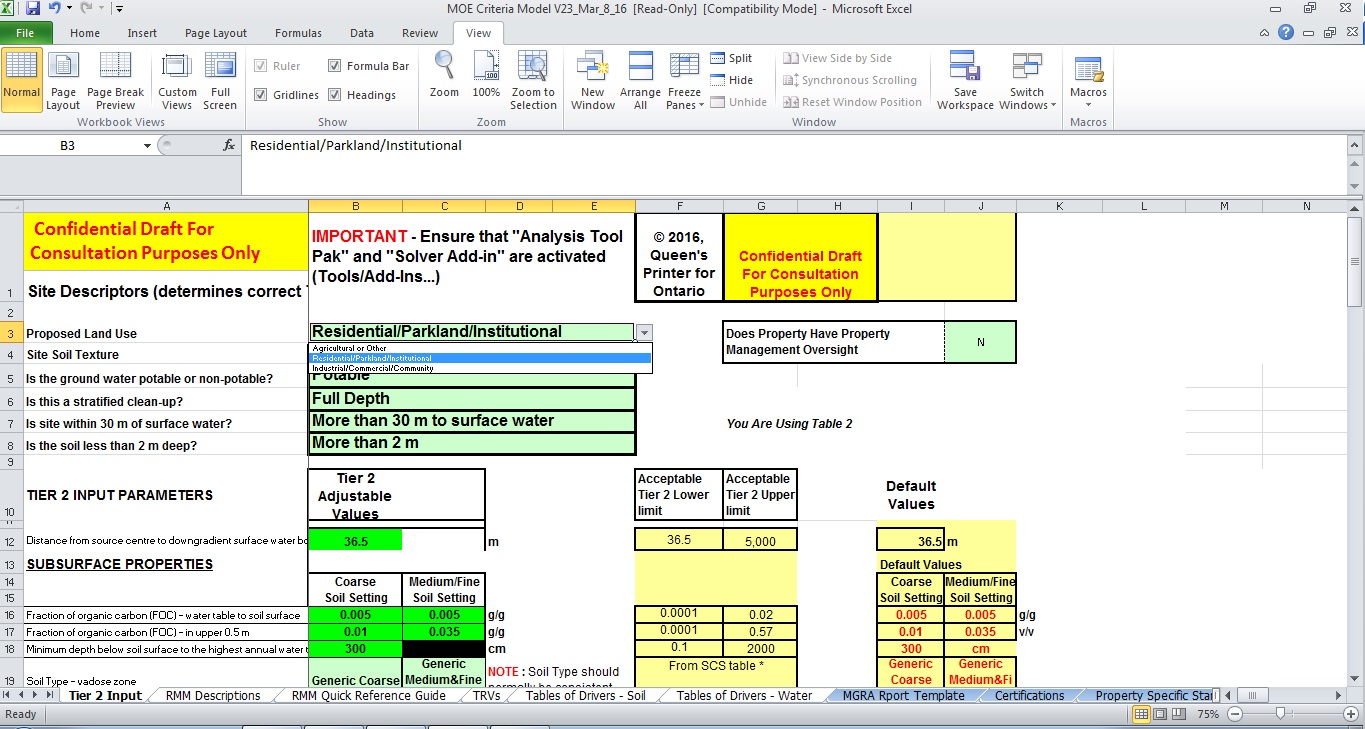This screenshot has height=729, width=1365.
Task: Click the zoom slider handle
Action: pyautogui.click(x=1280, y=714)
